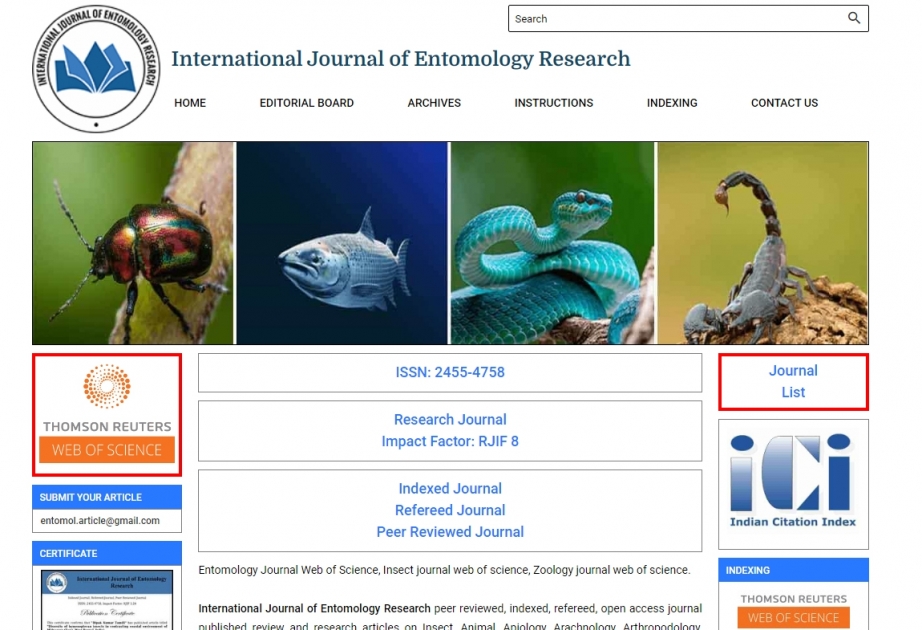This screenshot has height=630, width=922.
Task: Click the INDEXING sidebar header
Action: tap(793, 570)
